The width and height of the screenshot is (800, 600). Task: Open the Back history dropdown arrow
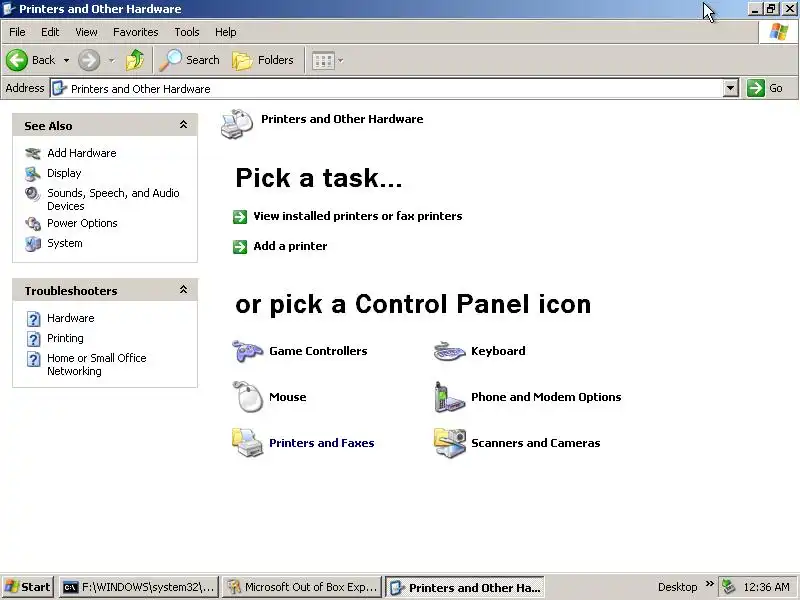click(x=66, y=60)
